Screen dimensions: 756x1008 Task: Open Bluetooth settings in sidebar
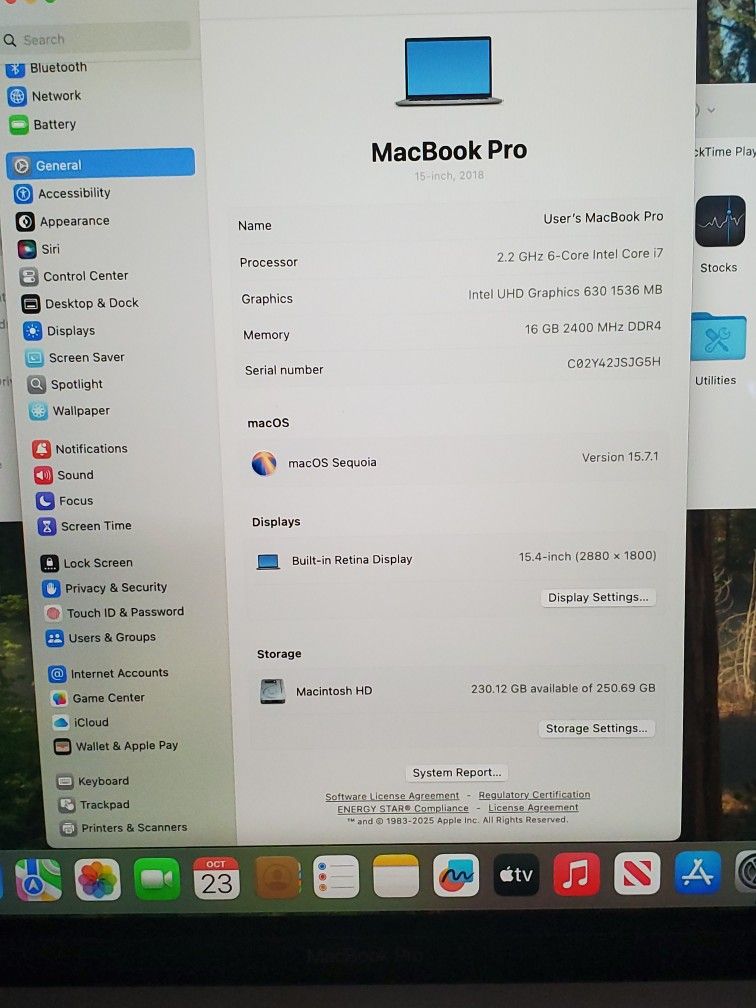pos(46,68)
